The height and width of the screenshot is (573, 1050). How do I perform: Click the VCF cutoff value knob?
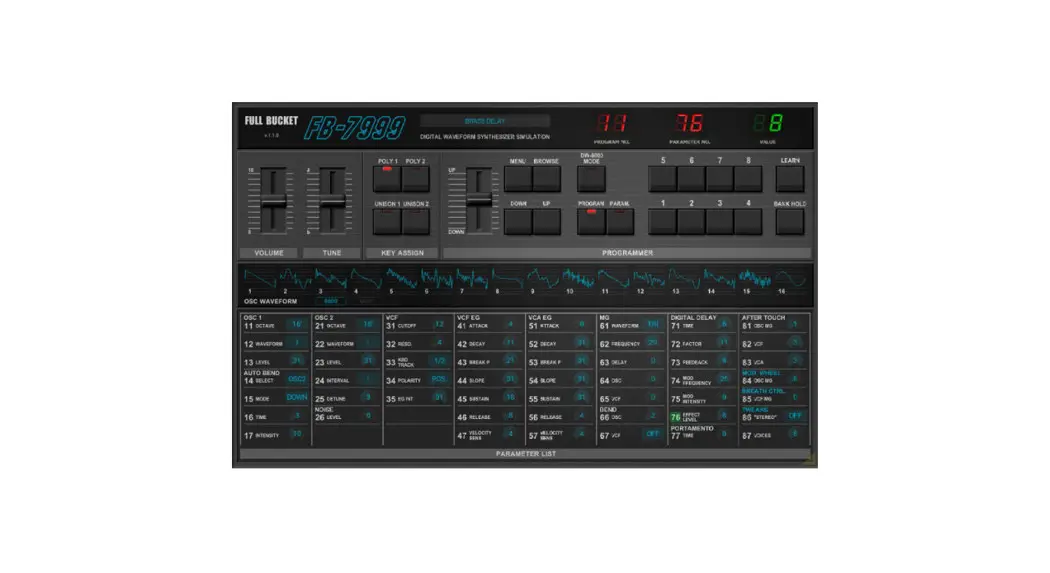438,325
